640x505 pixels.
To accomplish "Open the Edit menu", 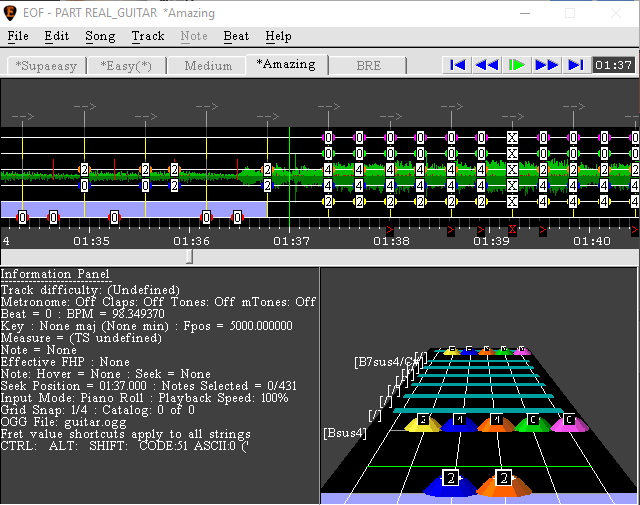I will 57,36.
